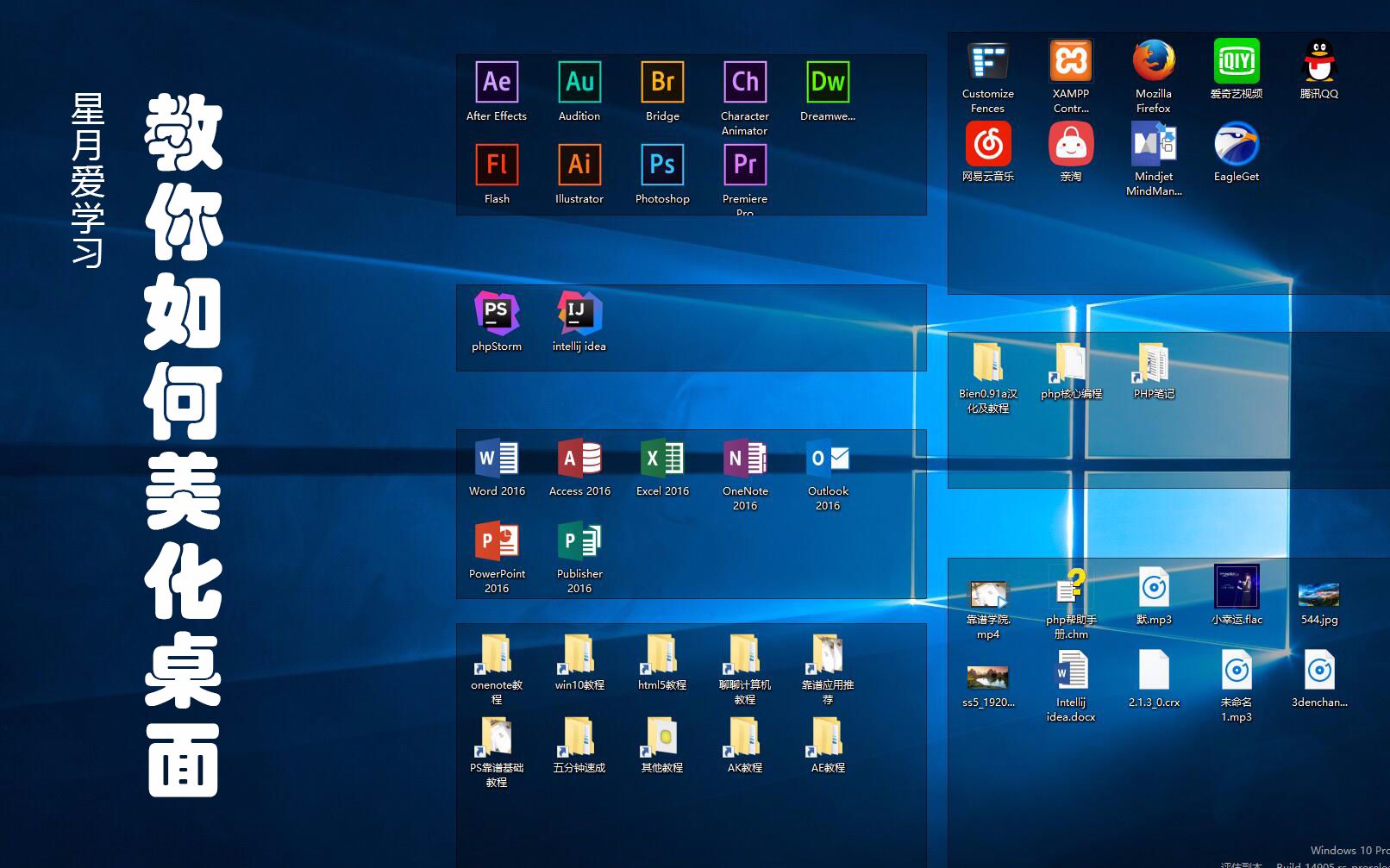Select the 小幸运.flac file thumbnail
Screen dimensions: 1390x868
tap(1237, 587)
